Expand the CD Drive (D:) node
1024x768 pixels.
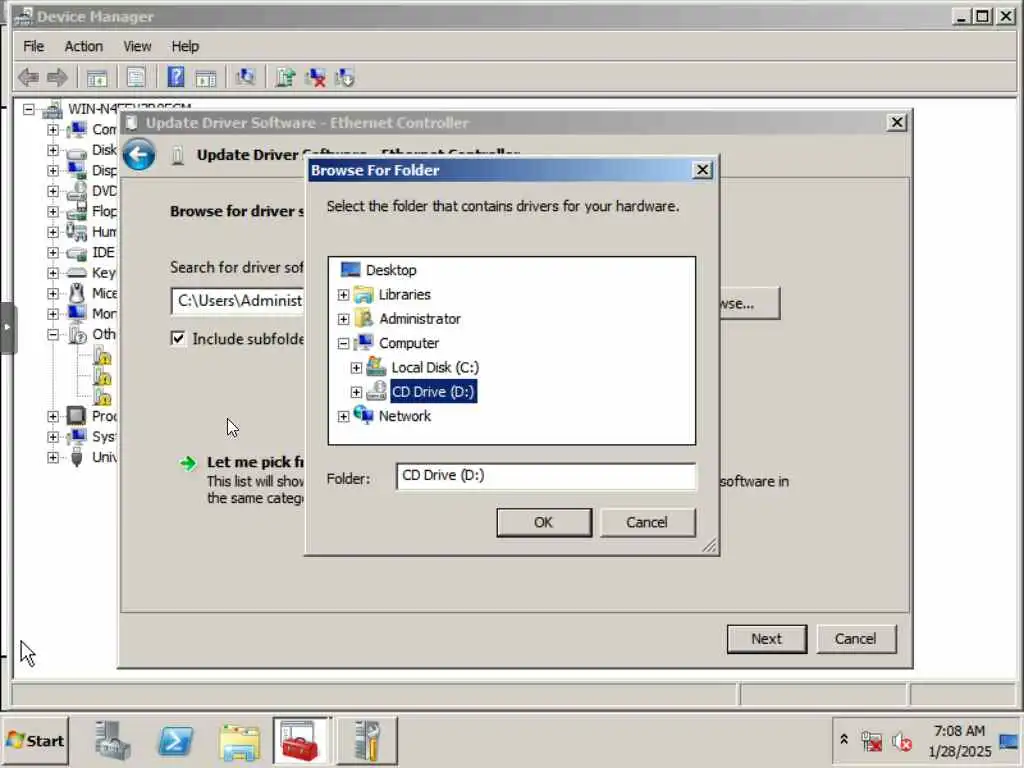pyautogui.click(x=356, y=392)
